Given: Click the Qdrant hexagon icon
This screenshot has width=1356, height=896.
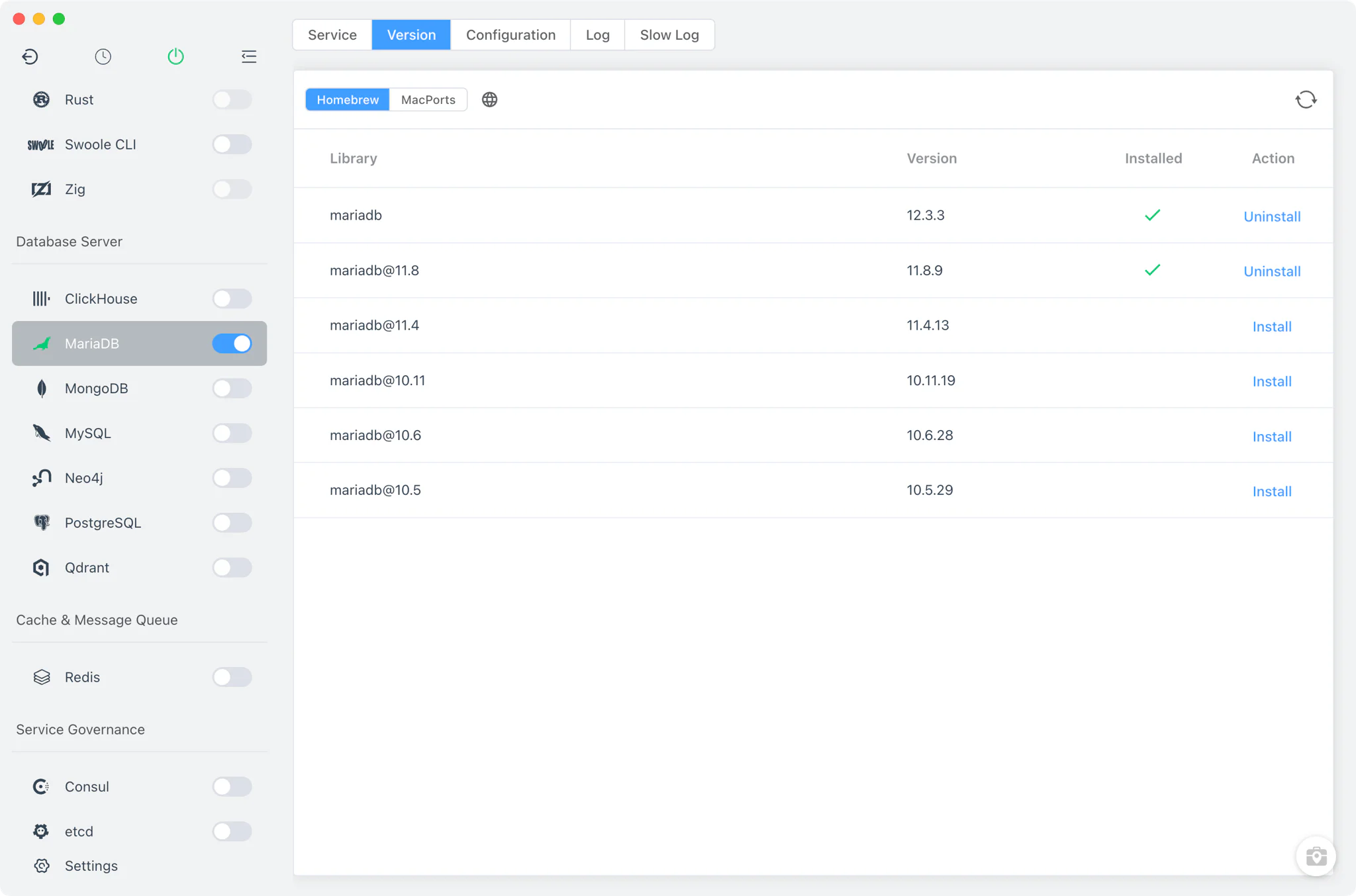Looking at the screenshot, I should 41,568.
